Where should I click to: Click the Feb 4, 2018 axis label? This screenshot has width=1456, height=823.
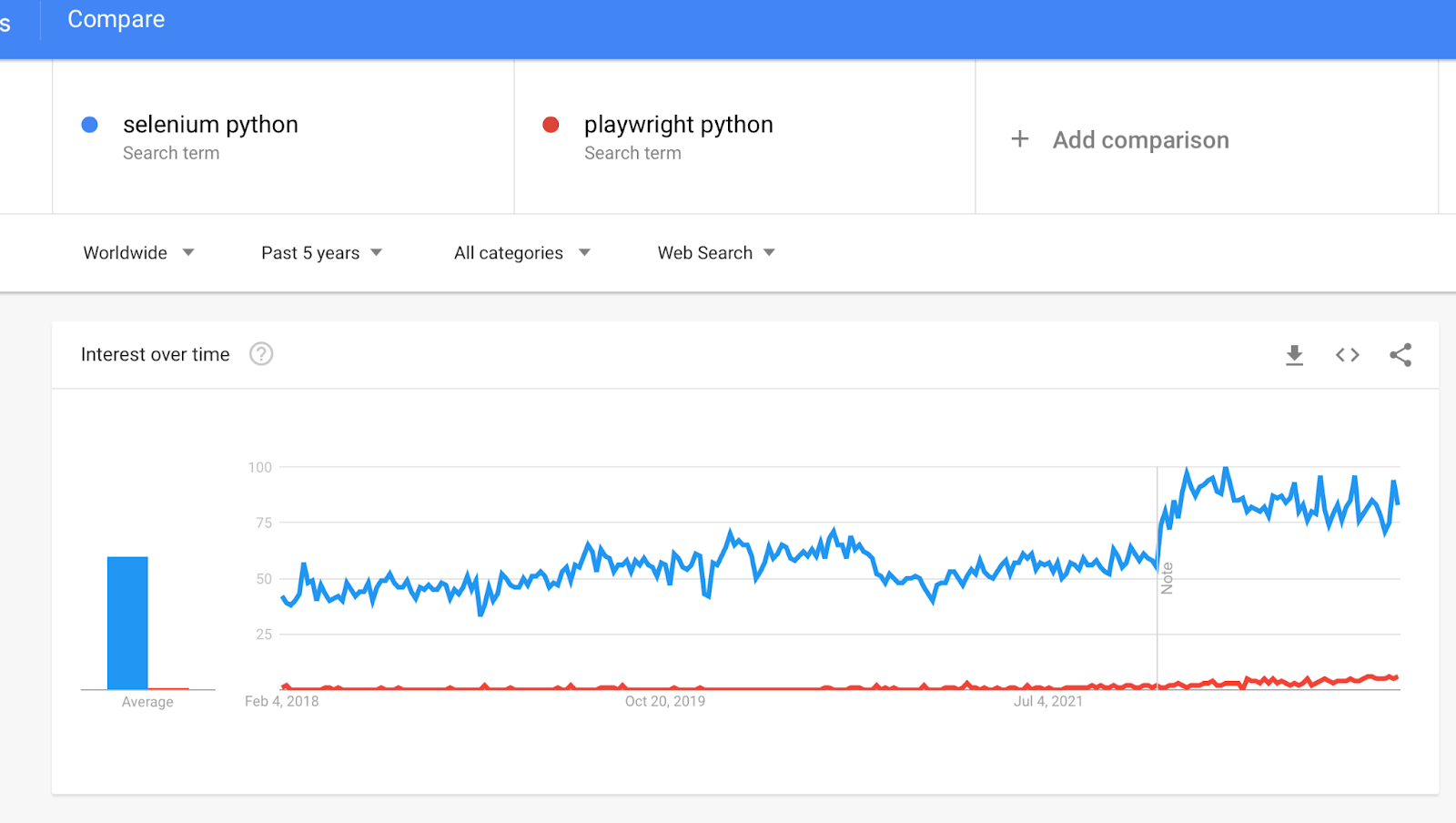click(281, 701)
